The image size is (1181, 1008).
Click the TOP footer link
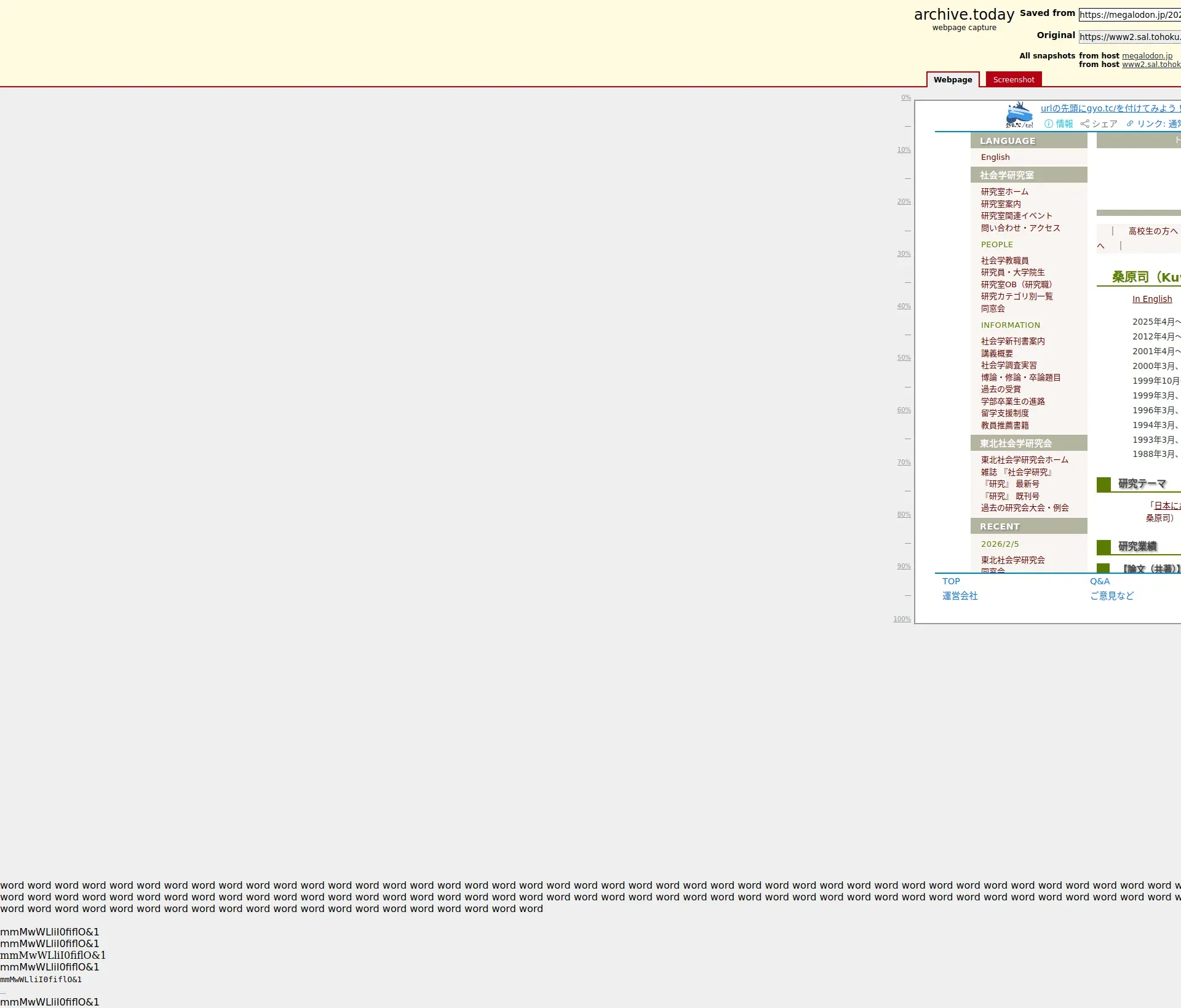coord(950,581)
